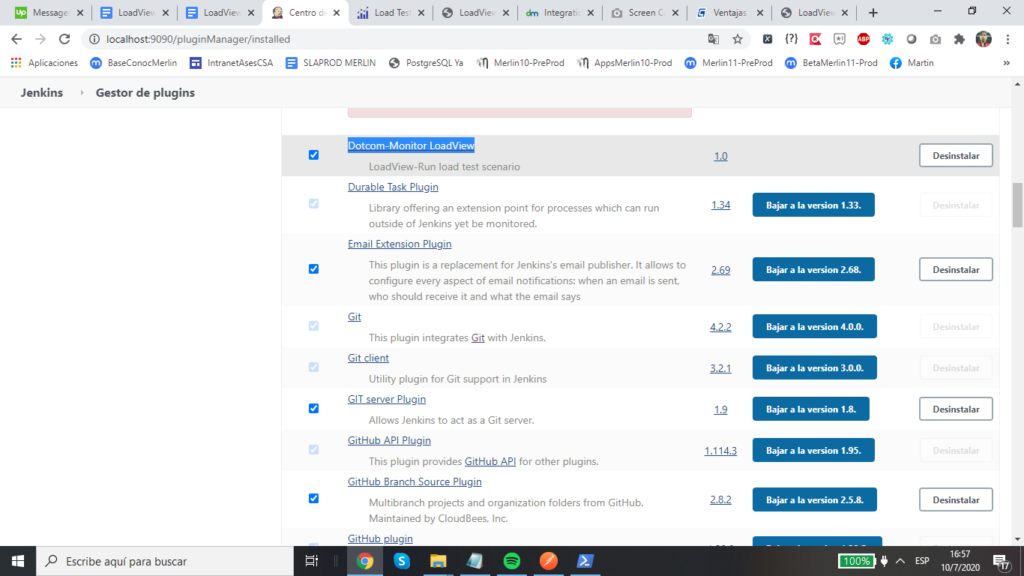This screenshot has height=576, width=1024.
Task: Toggle the GIT server Plugin checkbox
Action: [313, 408]
